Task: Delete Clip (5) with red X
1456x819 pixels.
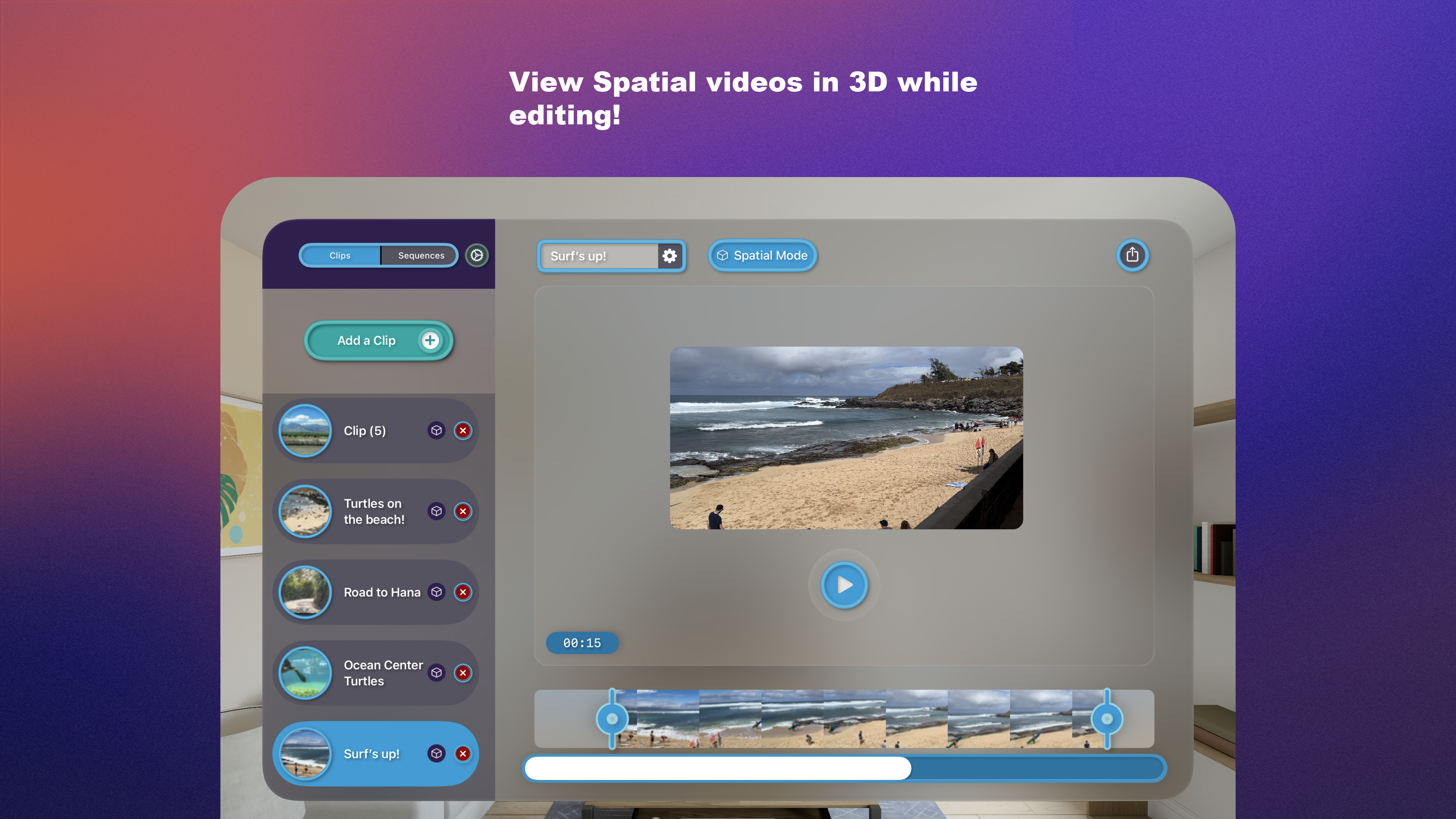Action: 463,431
